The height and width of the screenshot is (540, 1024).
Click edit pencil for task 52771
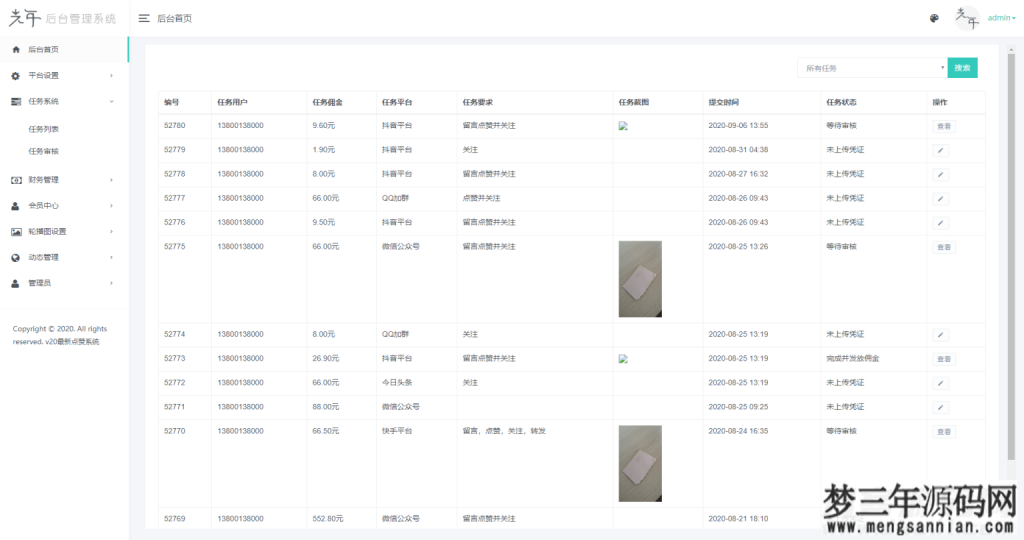[940, 407]
